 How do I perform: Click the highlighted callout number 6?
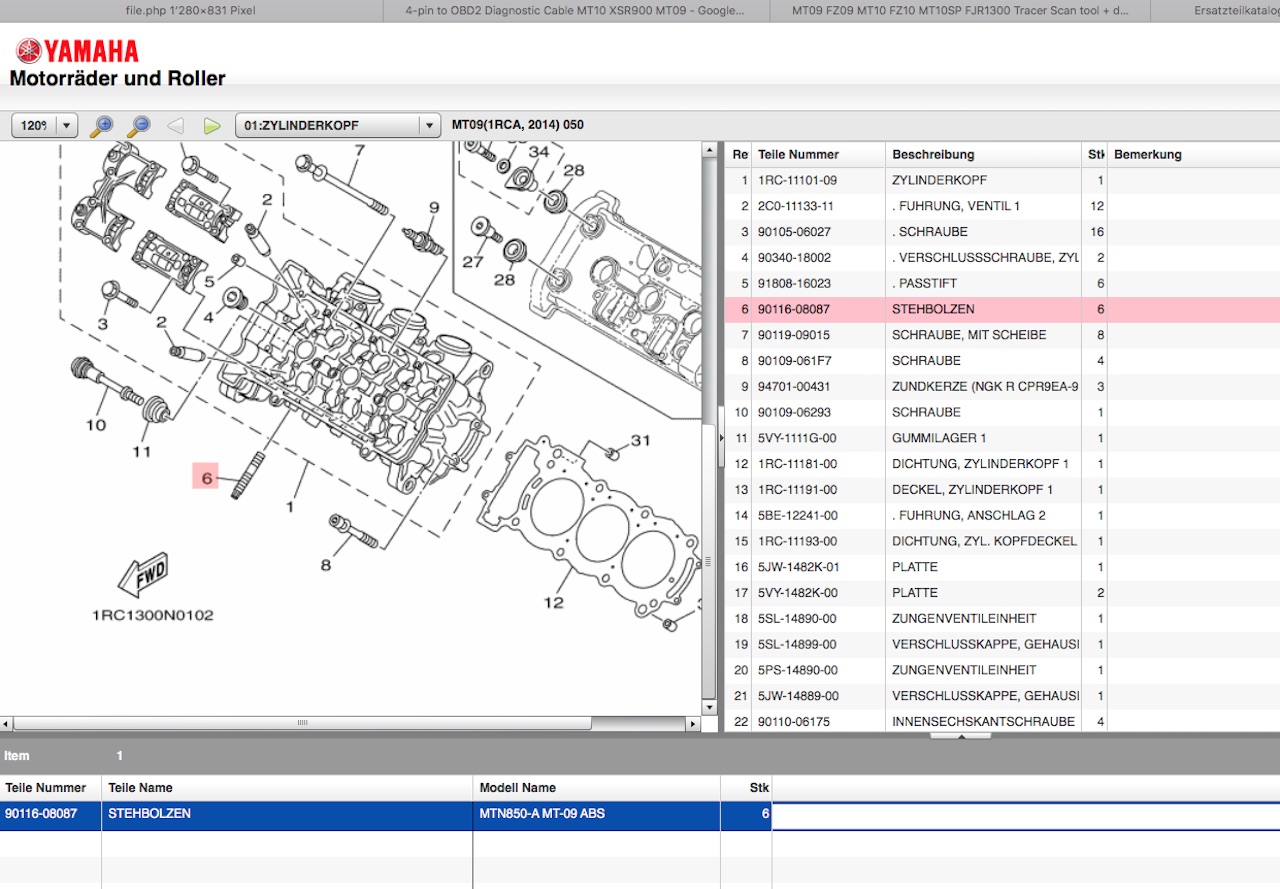pos(207,478)
